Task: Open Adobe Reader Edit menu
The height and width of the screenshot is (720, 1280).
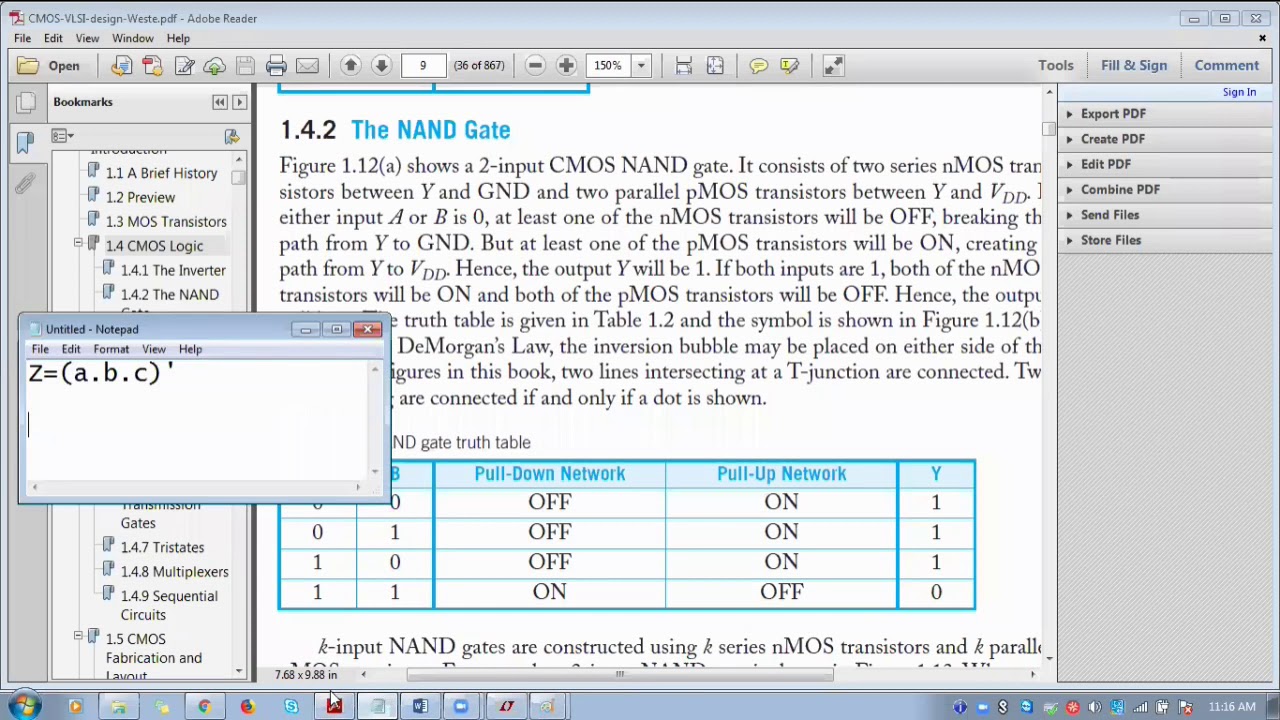Action: pyautogui.click(x=53, y=38)
